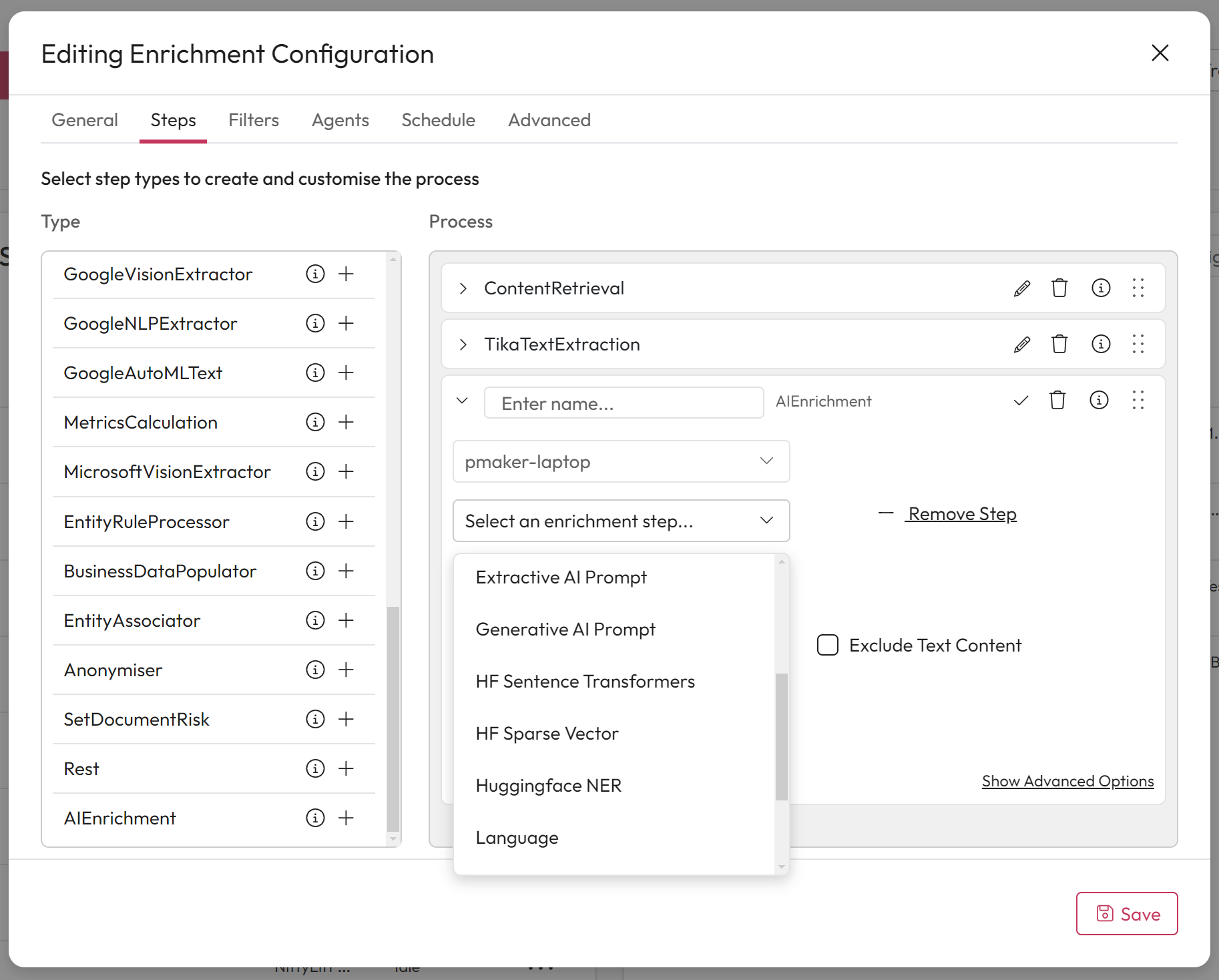Expand the ContentRetrieval step

point(463,288)
